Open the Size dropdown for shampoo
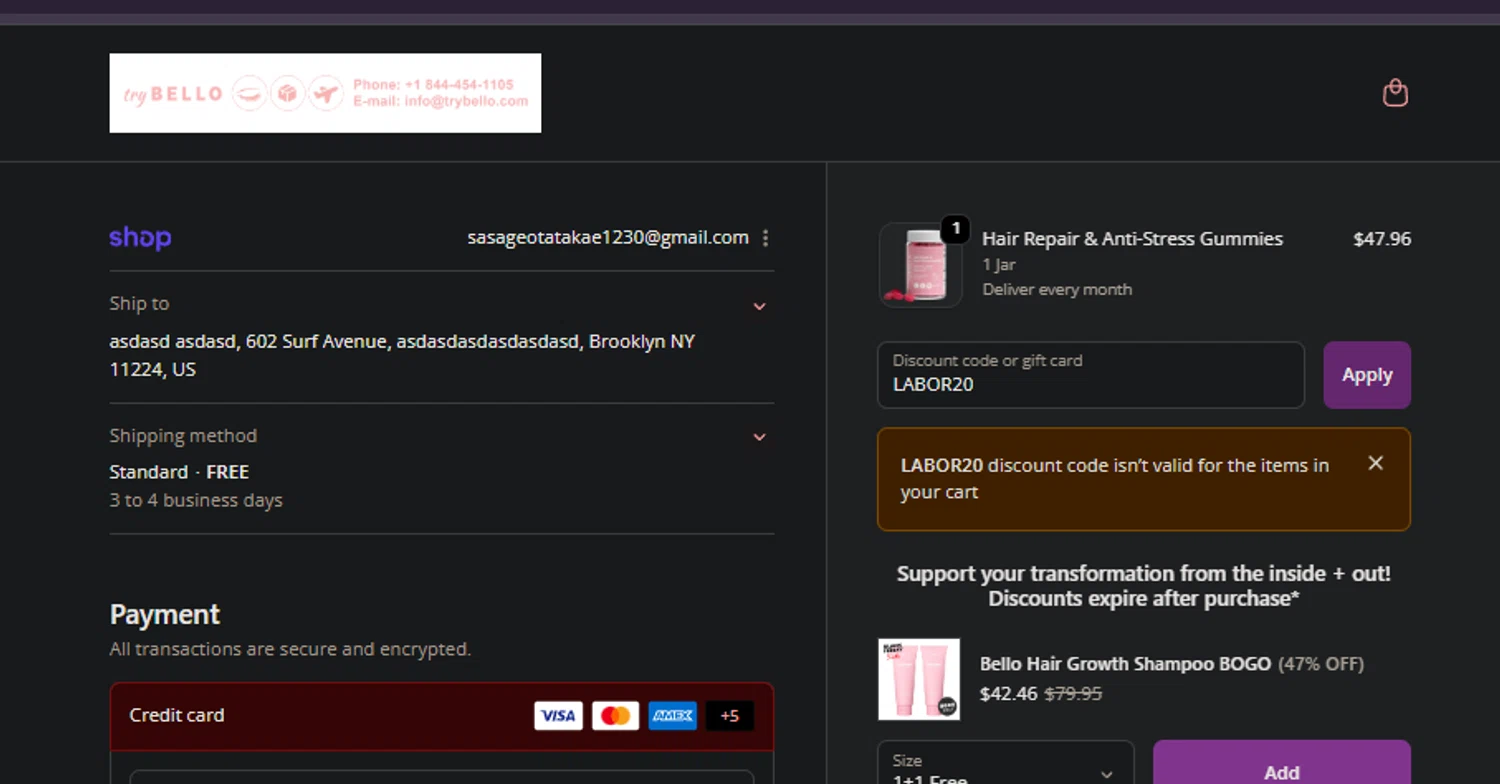The width and height of the screenshot is (1500, 784). pos(1006,764)
